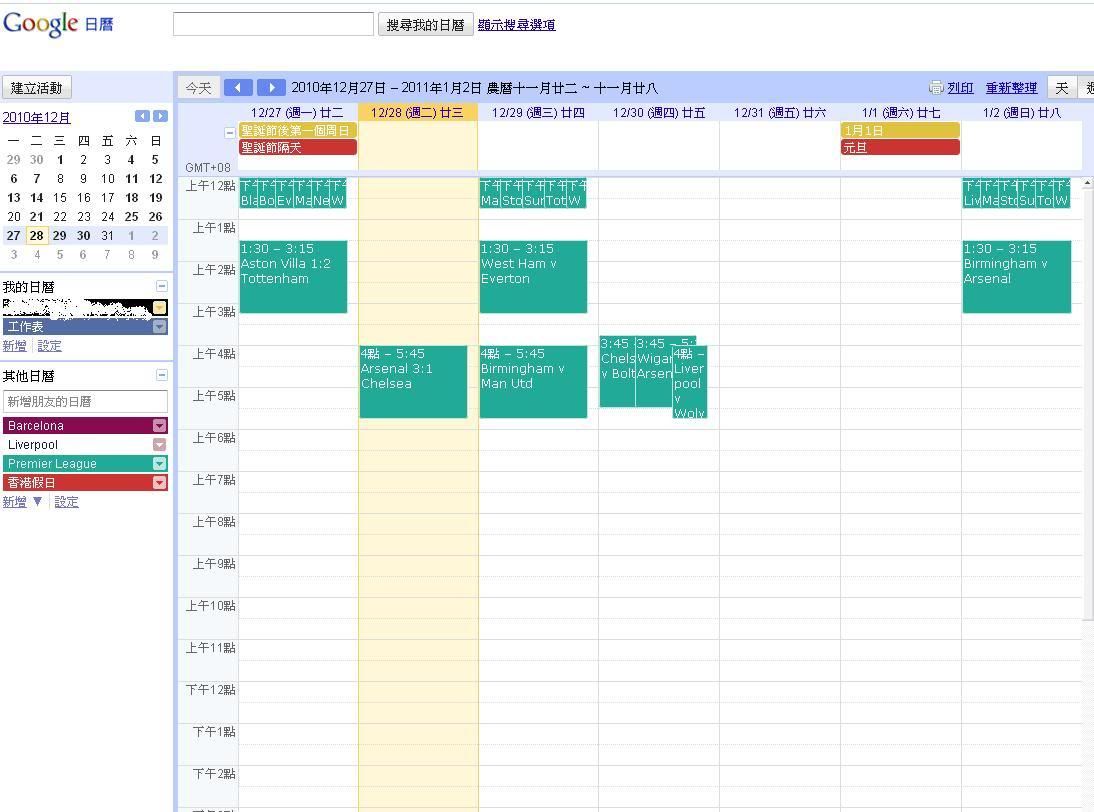Screen dimensions: 1094x812
Task: Select December 28 in the mini calendar
Action: [x=36, y=236]
